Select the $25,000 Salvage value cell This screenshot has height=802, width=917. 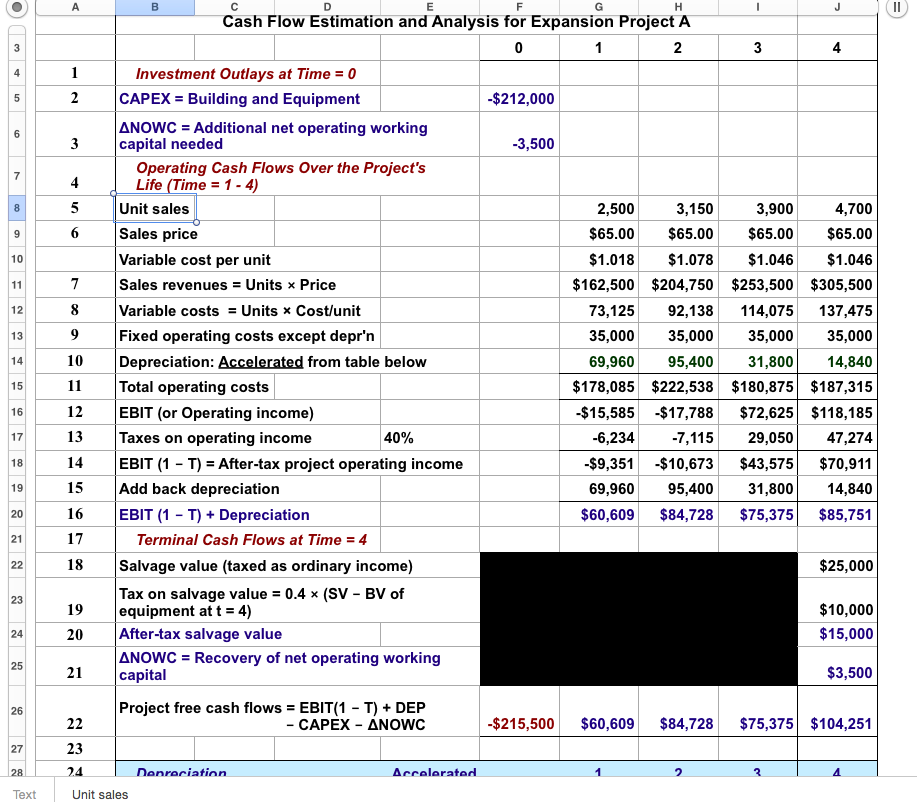coord(837,566)
